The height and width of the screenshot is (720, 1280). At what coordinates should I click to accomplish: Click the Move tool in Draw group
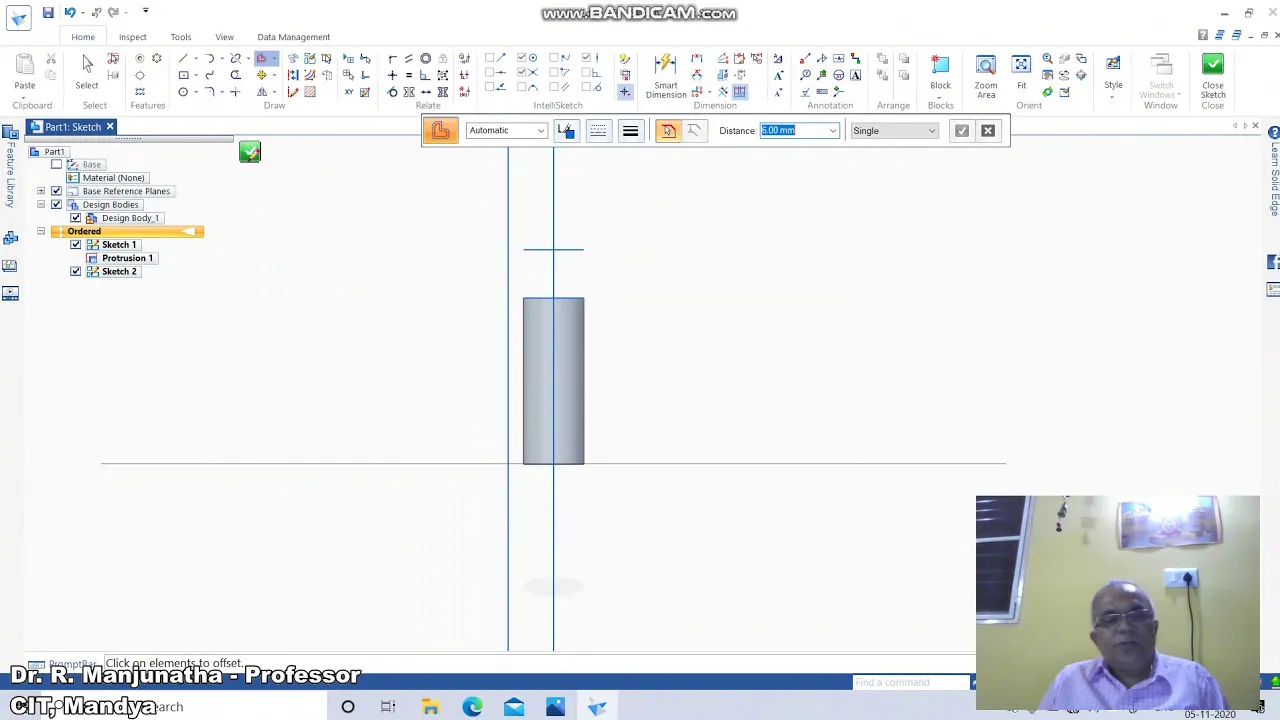pos(262,75)
